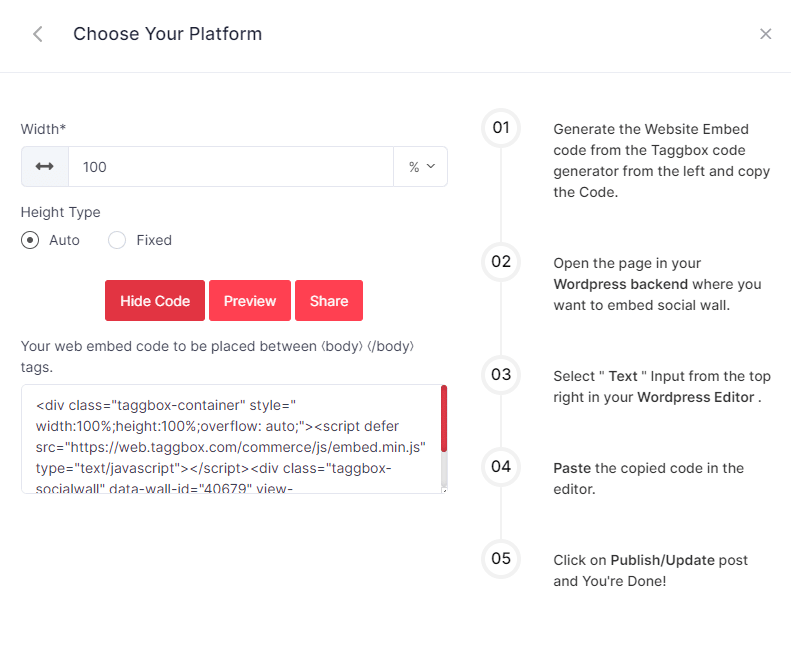Screen dimensions: 791x659
Task: Click the step 03 circle marker
Action: (501, 375)
